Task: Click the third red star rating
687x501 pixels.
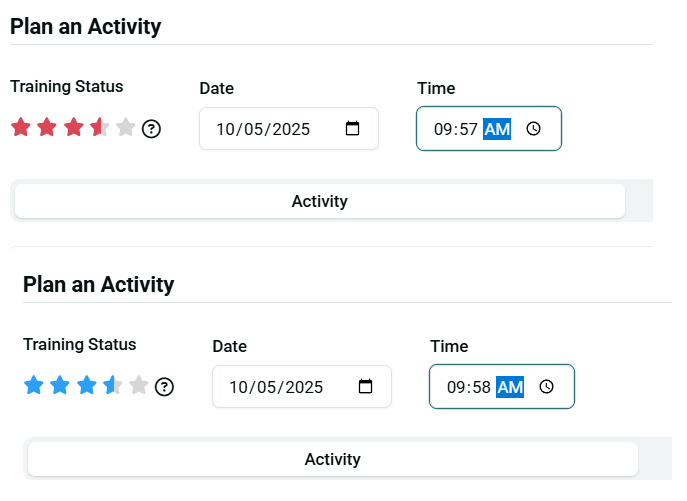Action: click(73, 128)
